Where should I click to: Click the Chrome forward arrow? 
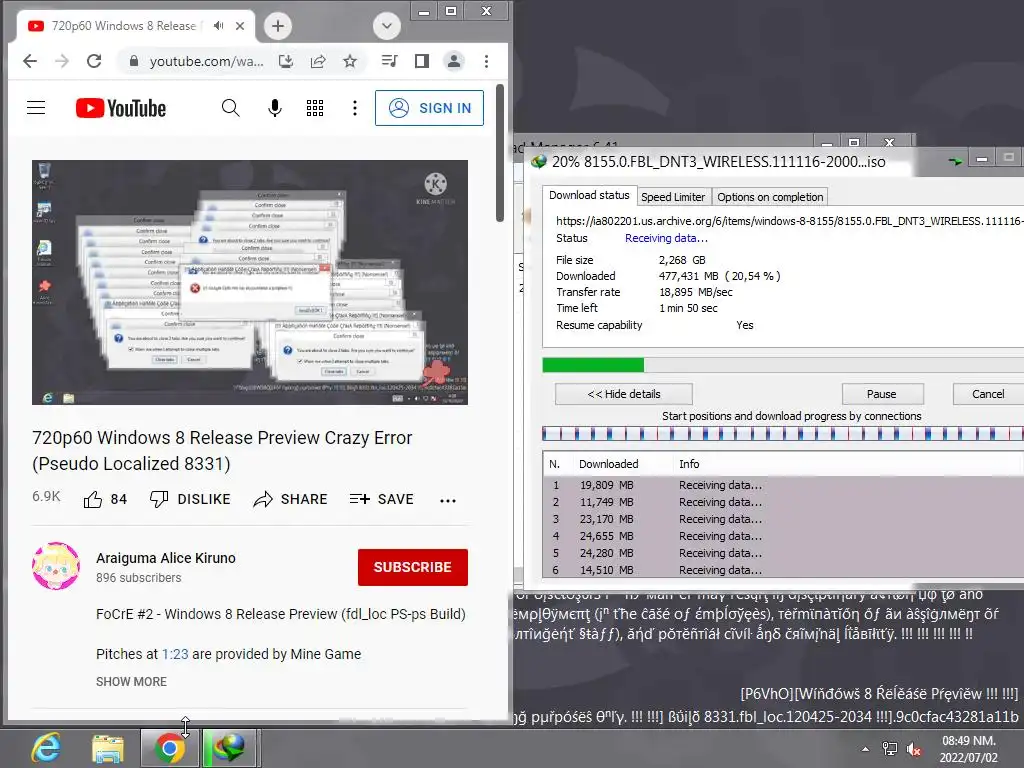click(x=62, y=61)
